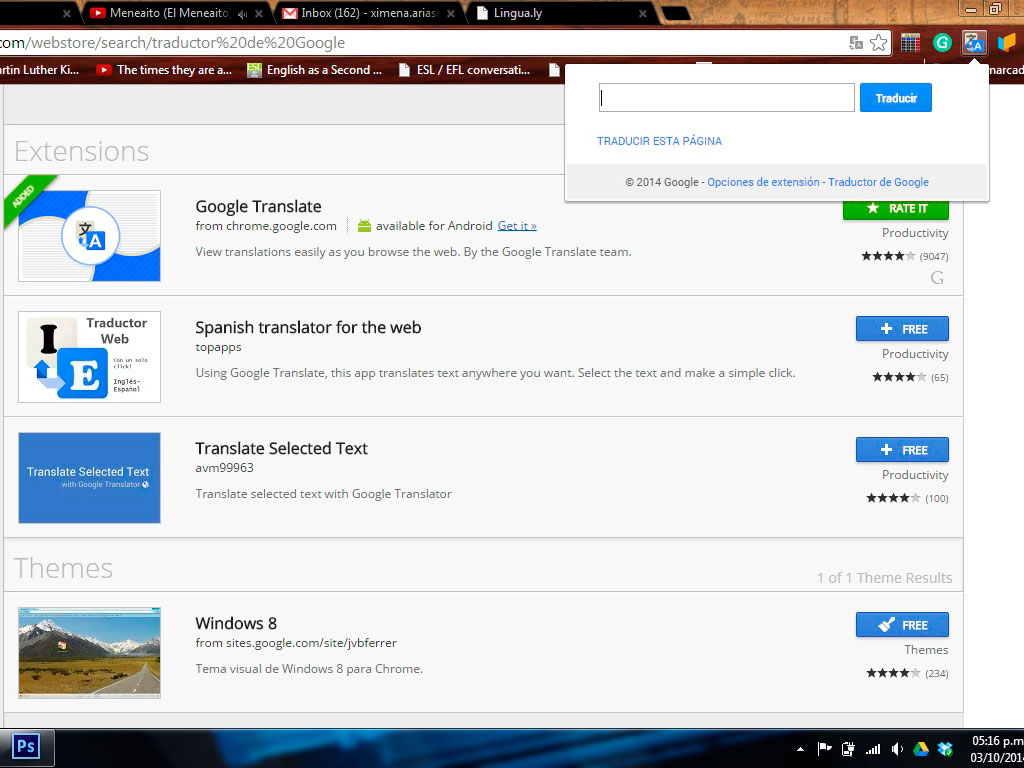The image size is (1024, 768).
Task: Open 'English as a Second...' bookmark
Action: [x=315, y=70]
